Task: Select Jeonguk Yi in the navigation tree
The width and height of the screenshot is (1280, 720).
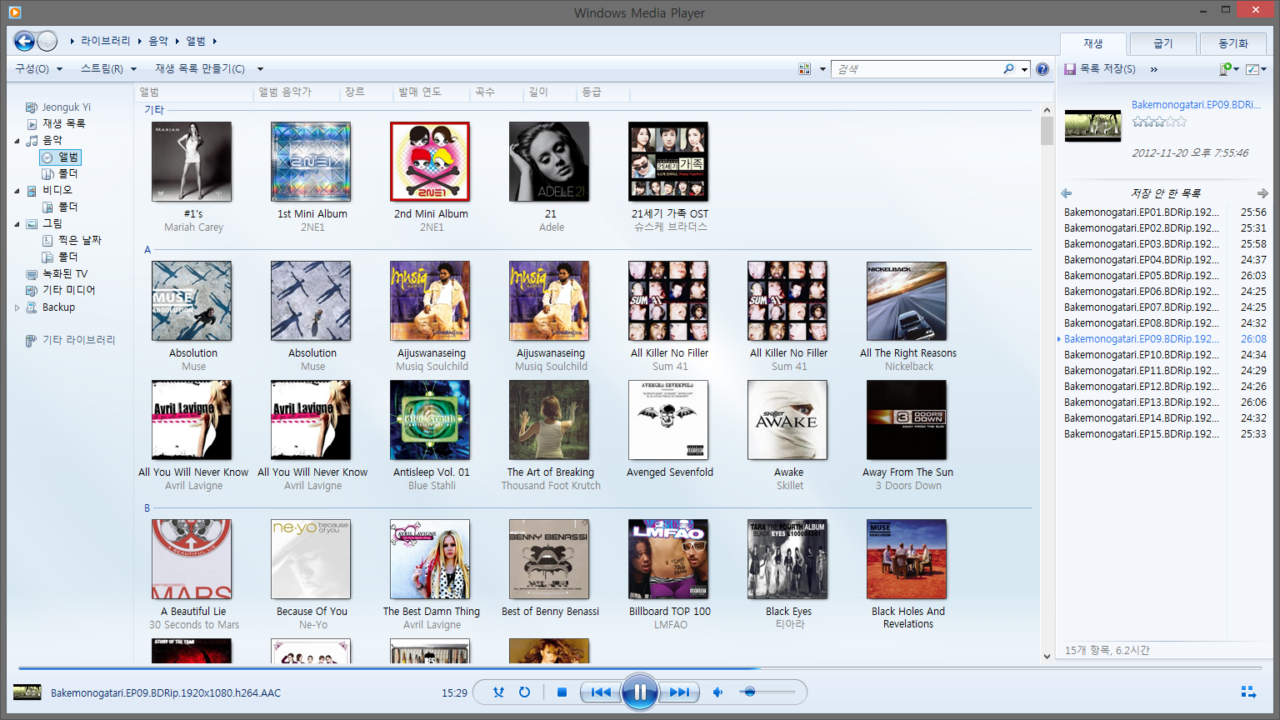Action: [x=66, y=107]
